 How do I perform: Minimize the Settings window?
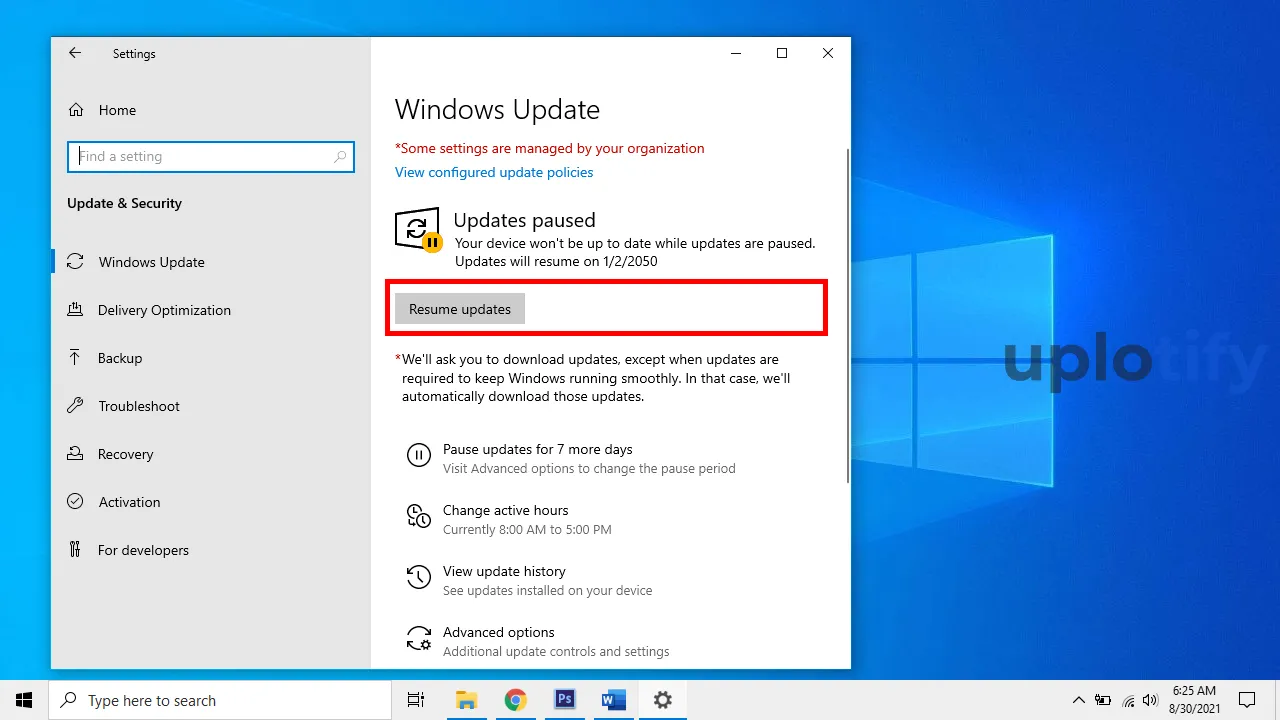pos(736,53)
